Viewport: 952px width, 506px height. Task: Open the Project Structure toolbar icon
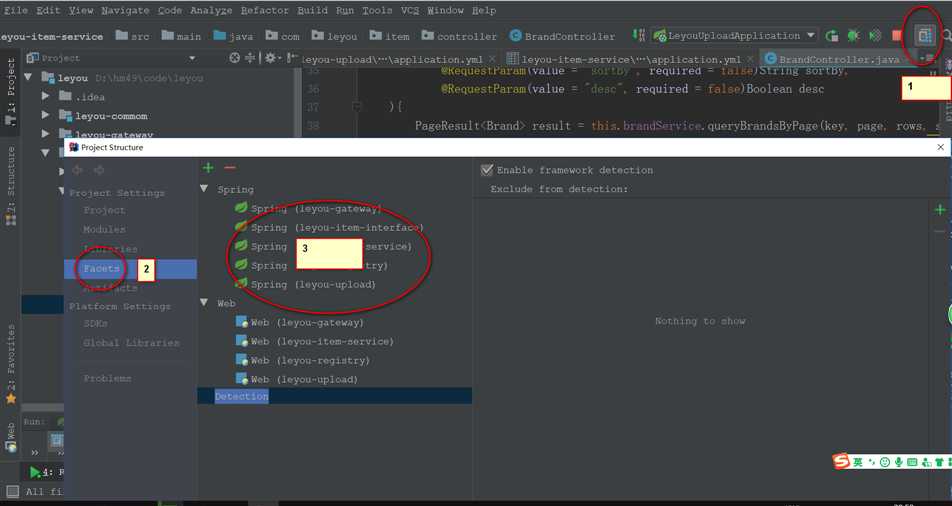(924, 35)
